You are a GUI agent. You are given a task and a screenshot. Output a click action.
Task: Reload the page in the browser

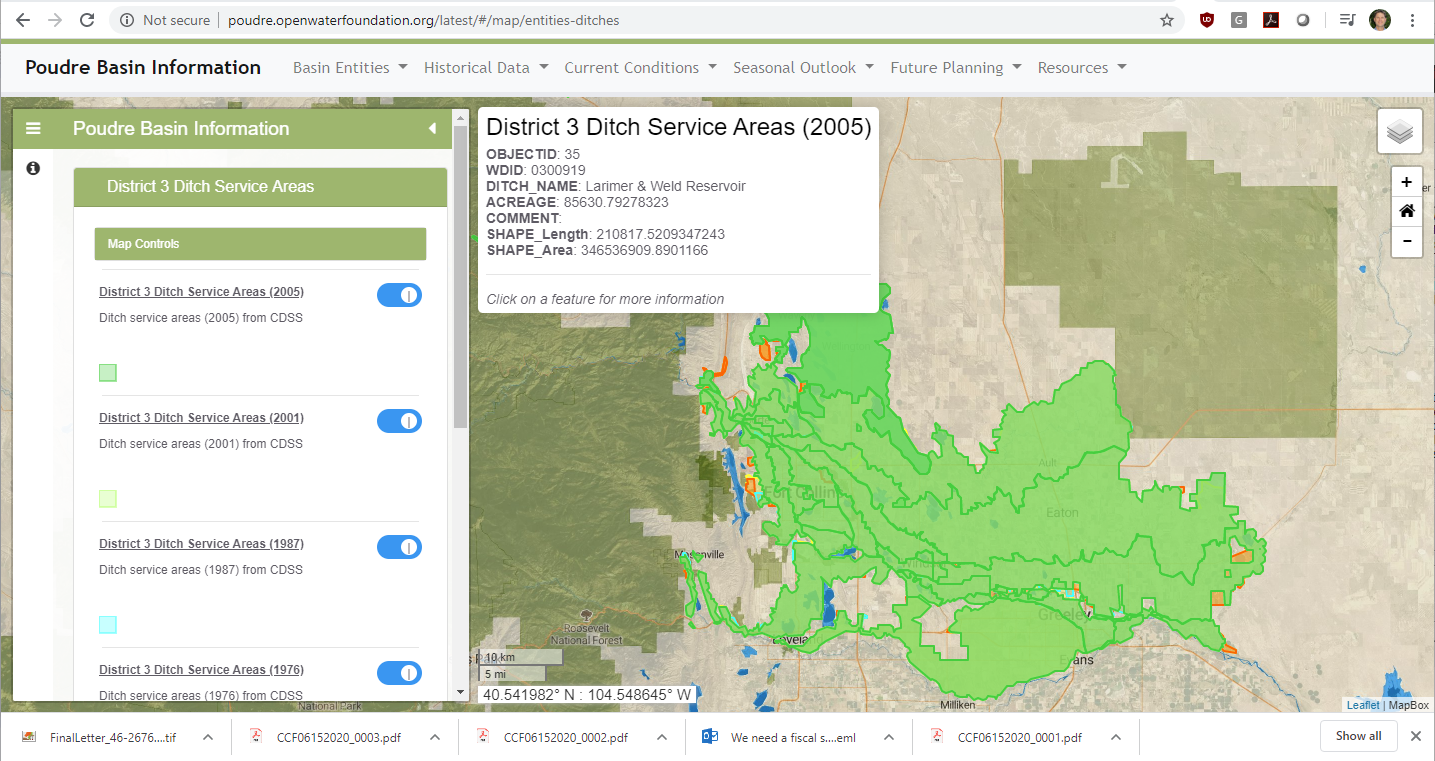click(x=87, y=20)
